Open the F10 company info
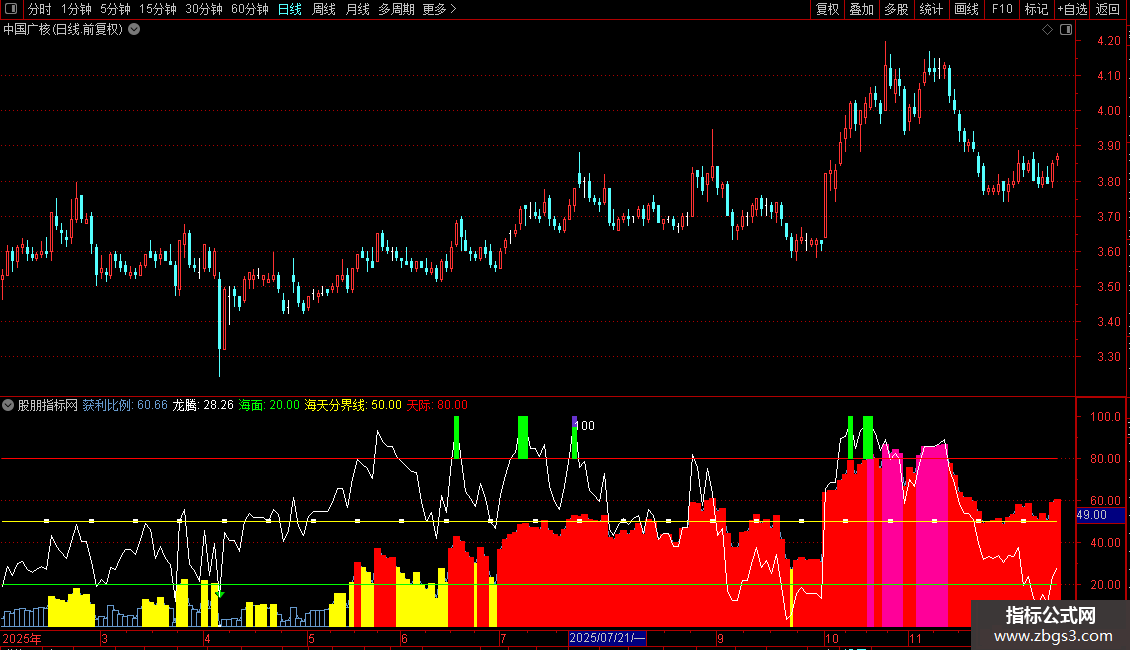Image resolution: width=1130 pixels, height=650 pixels. (1002, 9)
